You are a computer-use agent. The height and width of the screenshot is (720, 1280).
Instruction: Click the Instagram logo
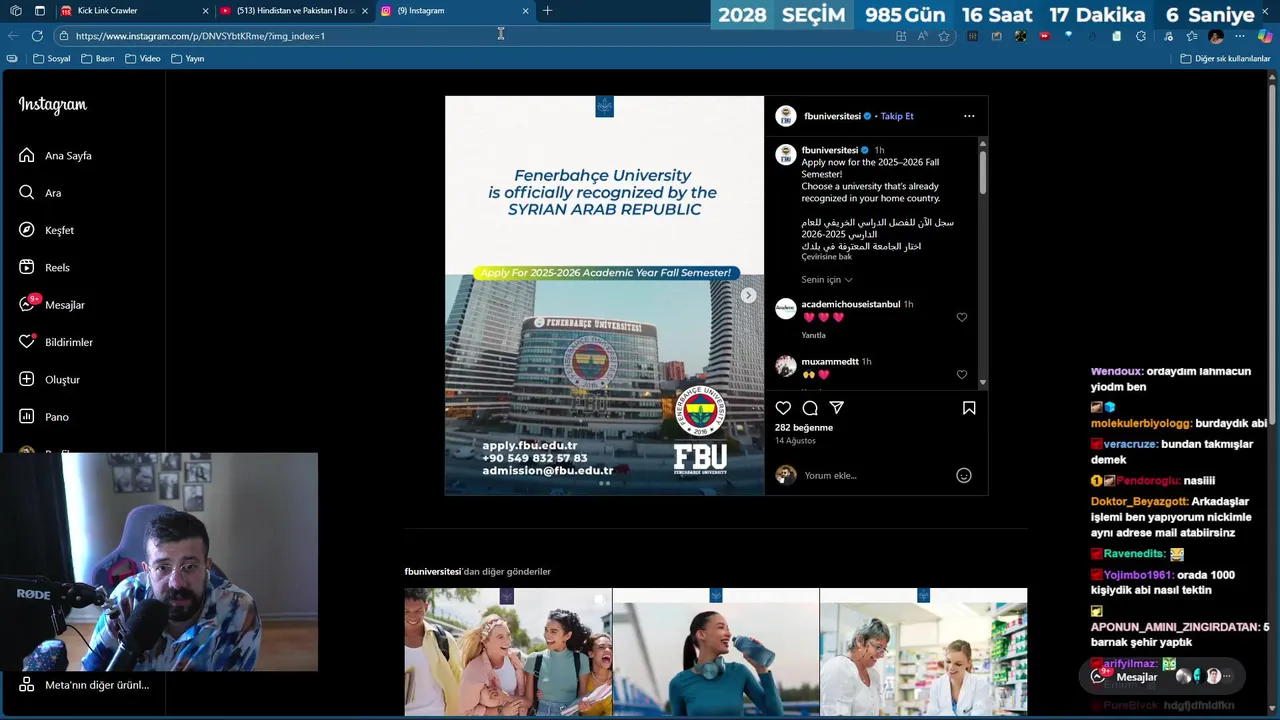pyautogui.click(x=52, y=105)
